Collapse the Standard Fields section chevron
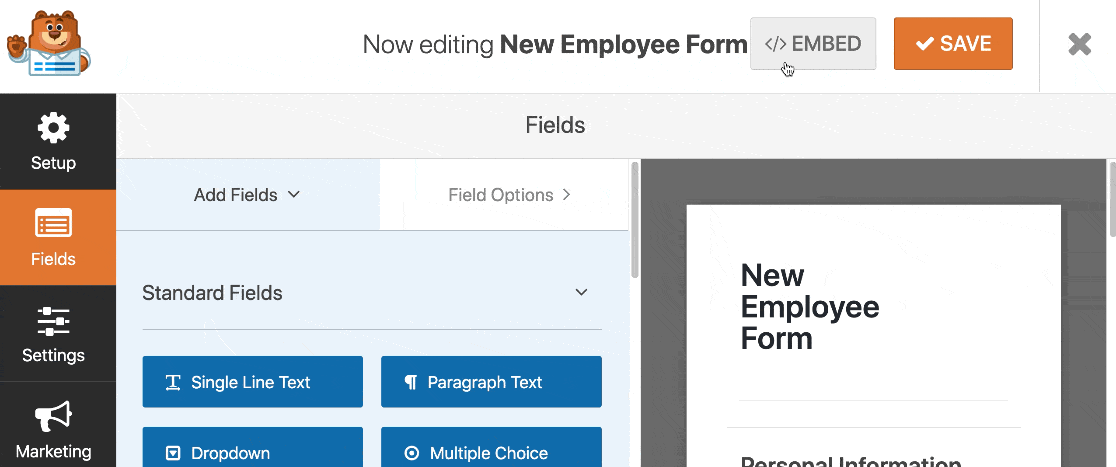1116x467 pixels. tap(581, 293)
